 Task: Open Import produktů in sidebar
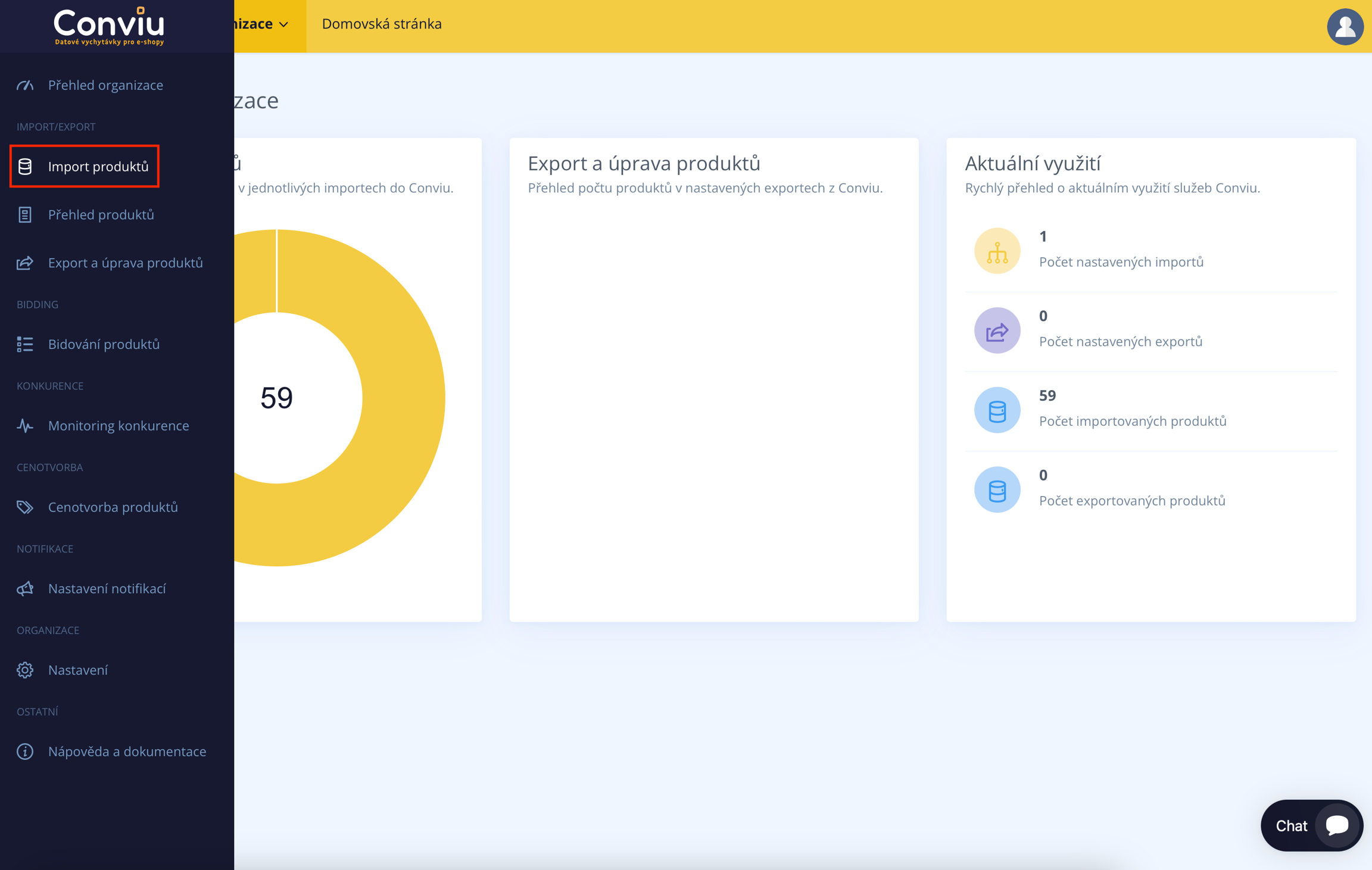pyautogui.click(x=98, y=167)
